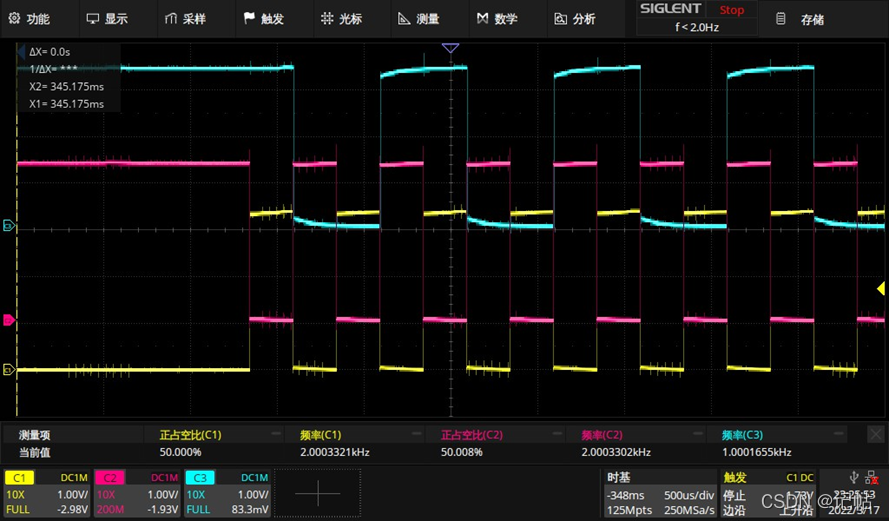The height and width of the screenshot is (521, 889).
Task: Click the network disconnected status icon
Action: tap(872, 478)
